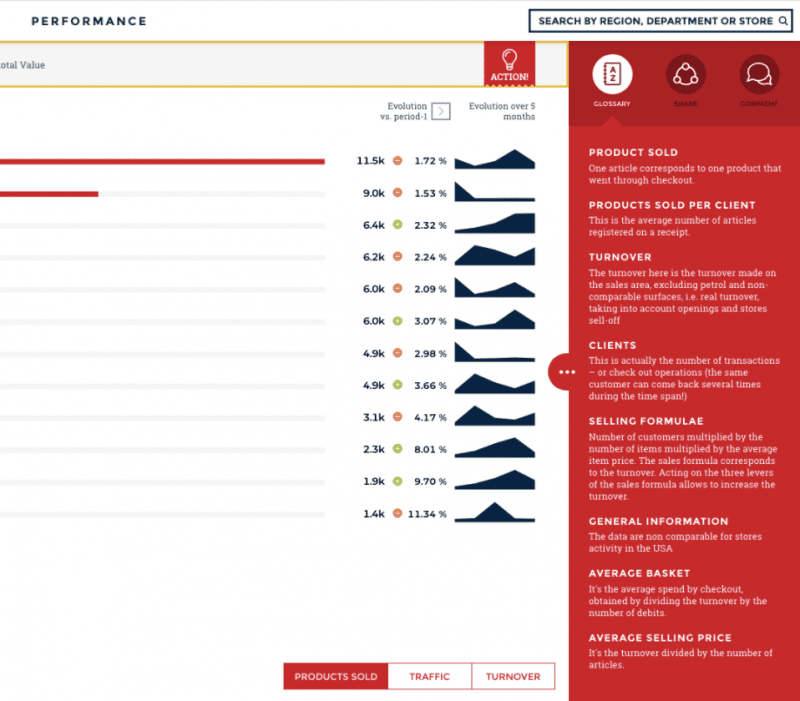Image resolution: width=800 pixels, height=701 pixels.
Task: Click the orange minus indicator beside 1.4k
Action: pos(397,514)
